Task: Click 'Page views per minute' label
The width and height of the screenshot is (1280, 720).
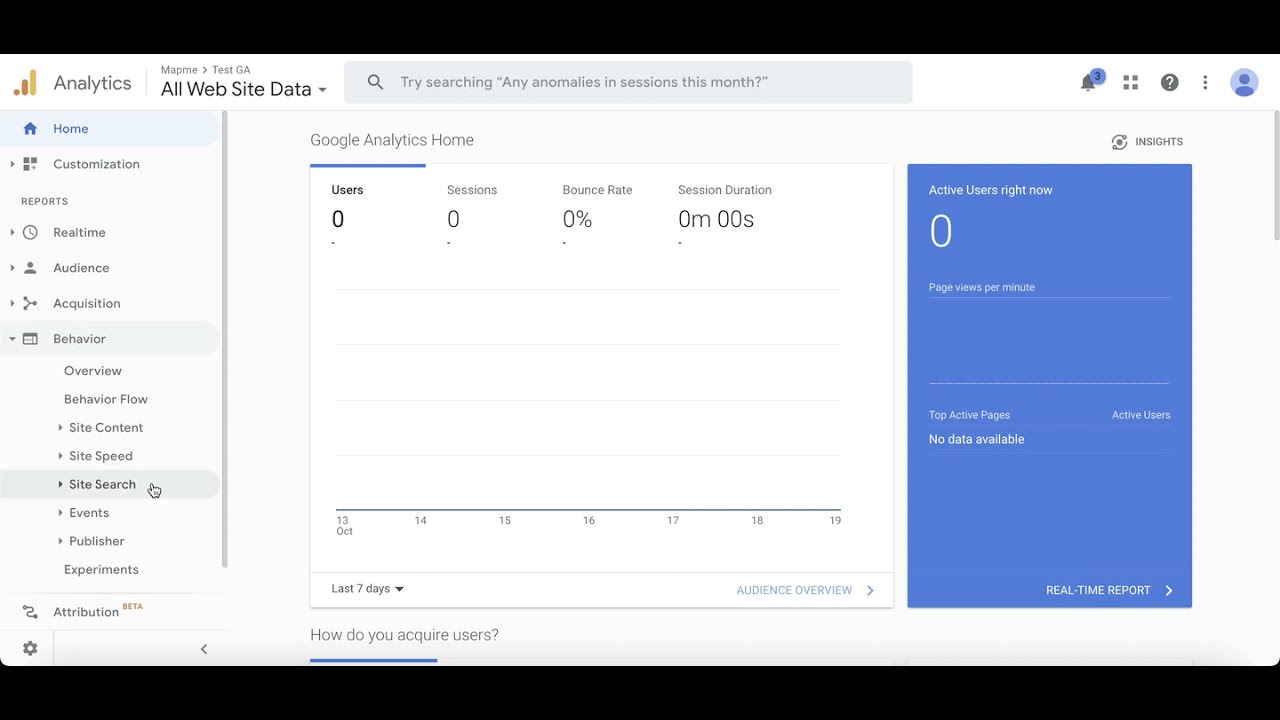Action: click(x=982, y=287)
